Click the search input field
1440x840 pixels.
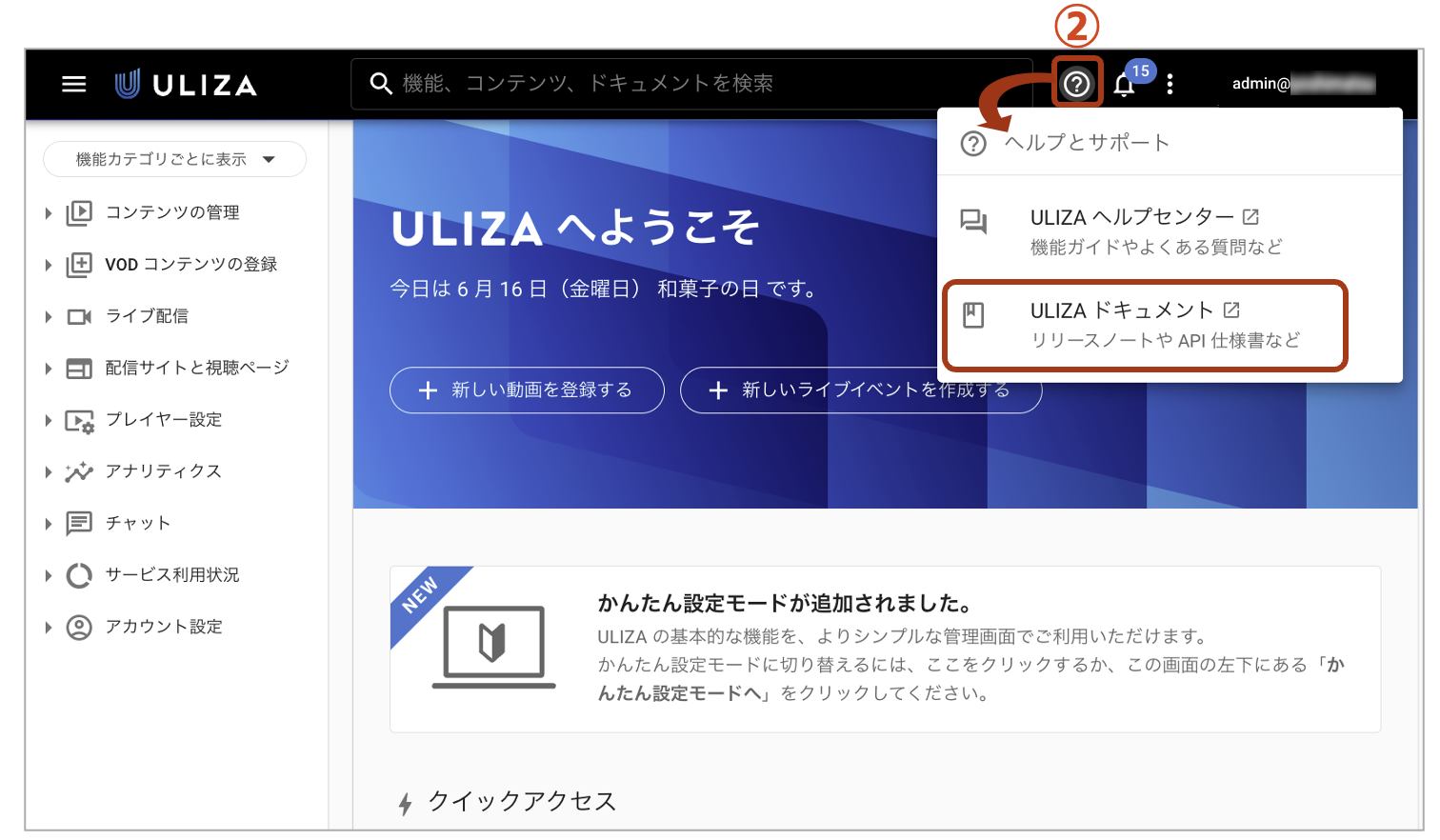click(x=667, y=84)
